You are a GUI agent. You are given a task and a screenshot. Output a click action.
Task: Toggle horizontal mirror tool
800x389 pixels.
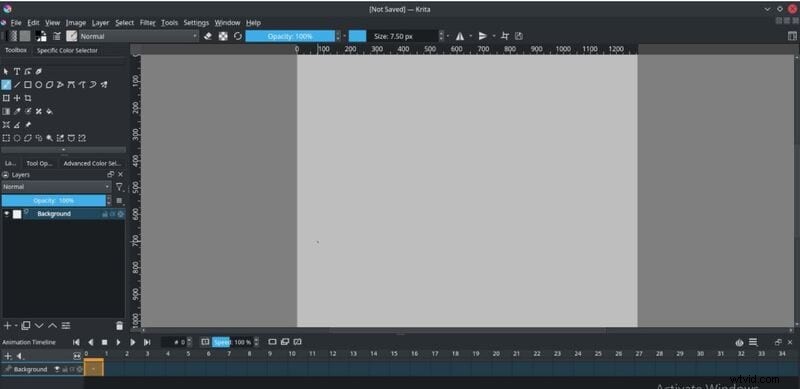[x=460, y=36]
